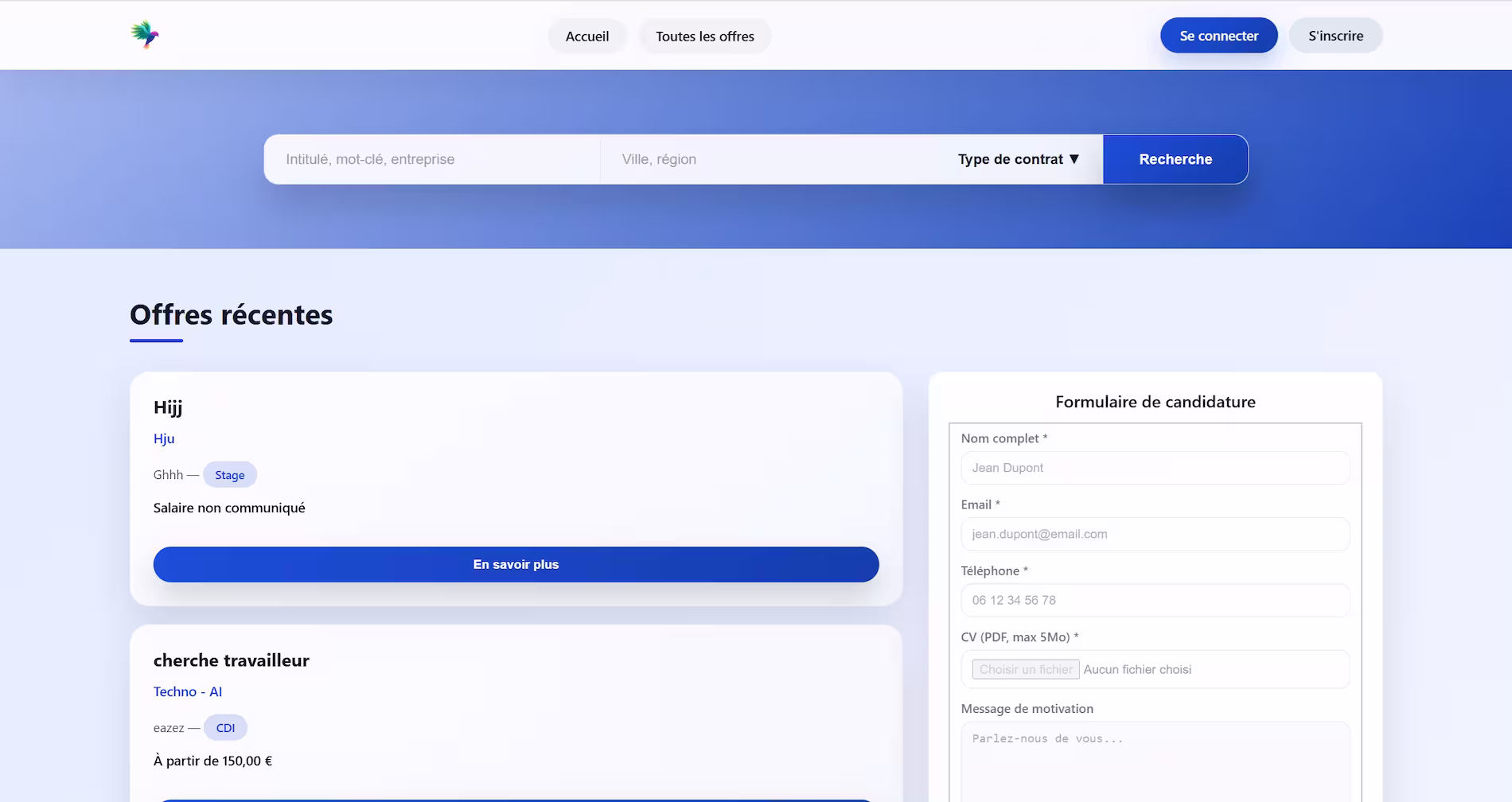
Task: Select the Stage contract badge
Action: 229,475
